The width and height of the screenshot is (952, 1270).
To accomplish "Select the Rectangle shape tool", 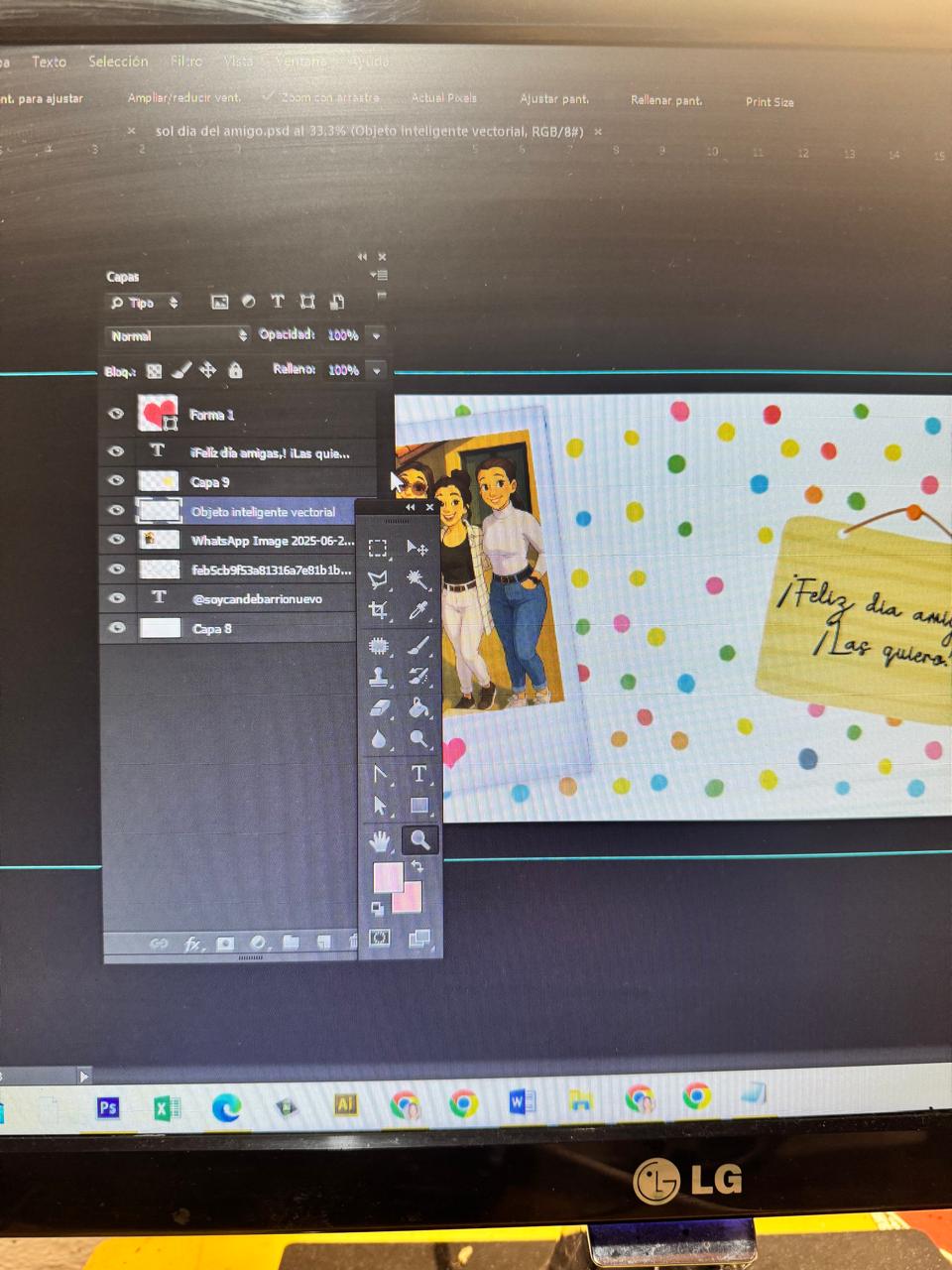I will click(x=419, y=806).
